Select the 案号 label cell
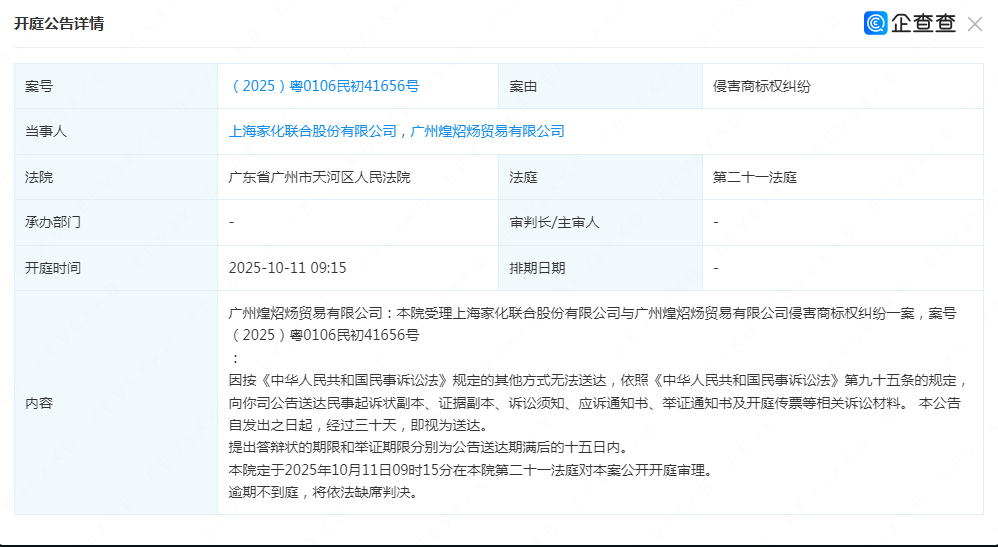Image resolution: width=998 pixels, height=547 pixels. pos(116,86)
